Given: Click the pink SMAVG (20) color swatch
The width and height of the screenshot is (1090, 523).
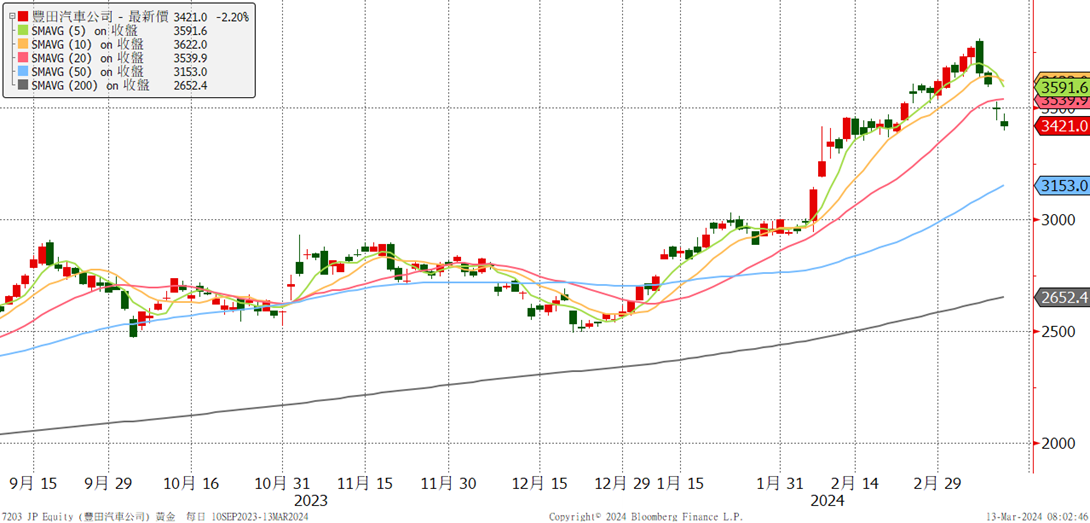Looking at the screenshot, I should coord(24,58).
